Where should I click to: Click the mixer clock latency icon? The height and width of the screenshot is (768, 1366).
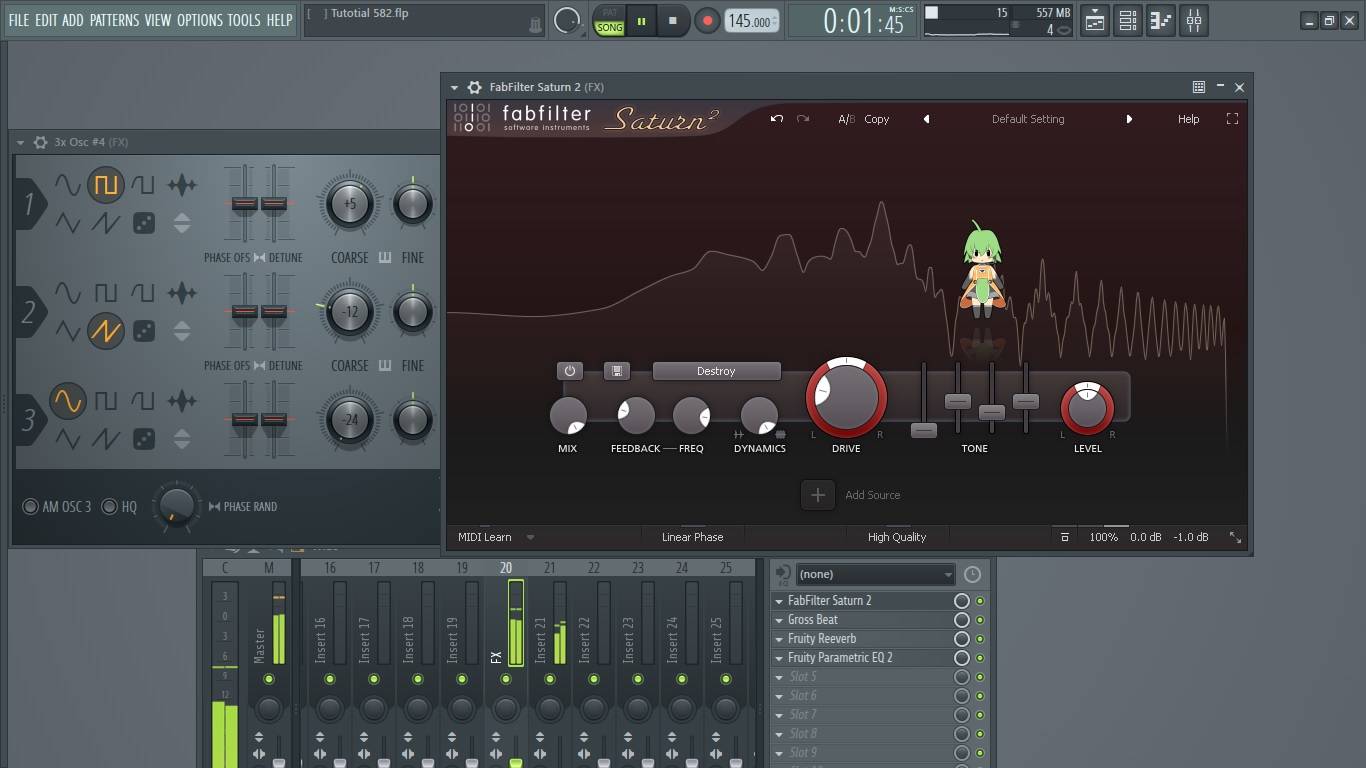click(972, 575)
